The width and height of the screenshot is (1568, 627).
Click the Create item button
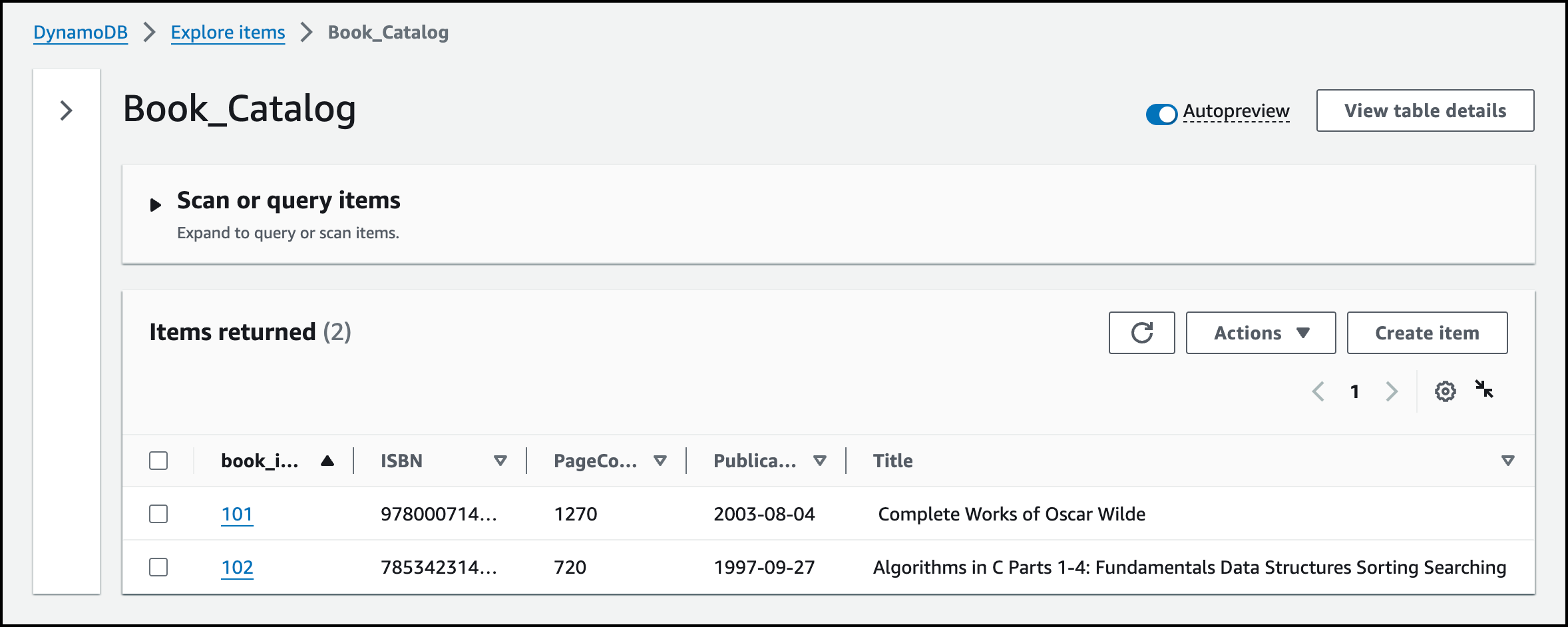tap(1427, 333)
